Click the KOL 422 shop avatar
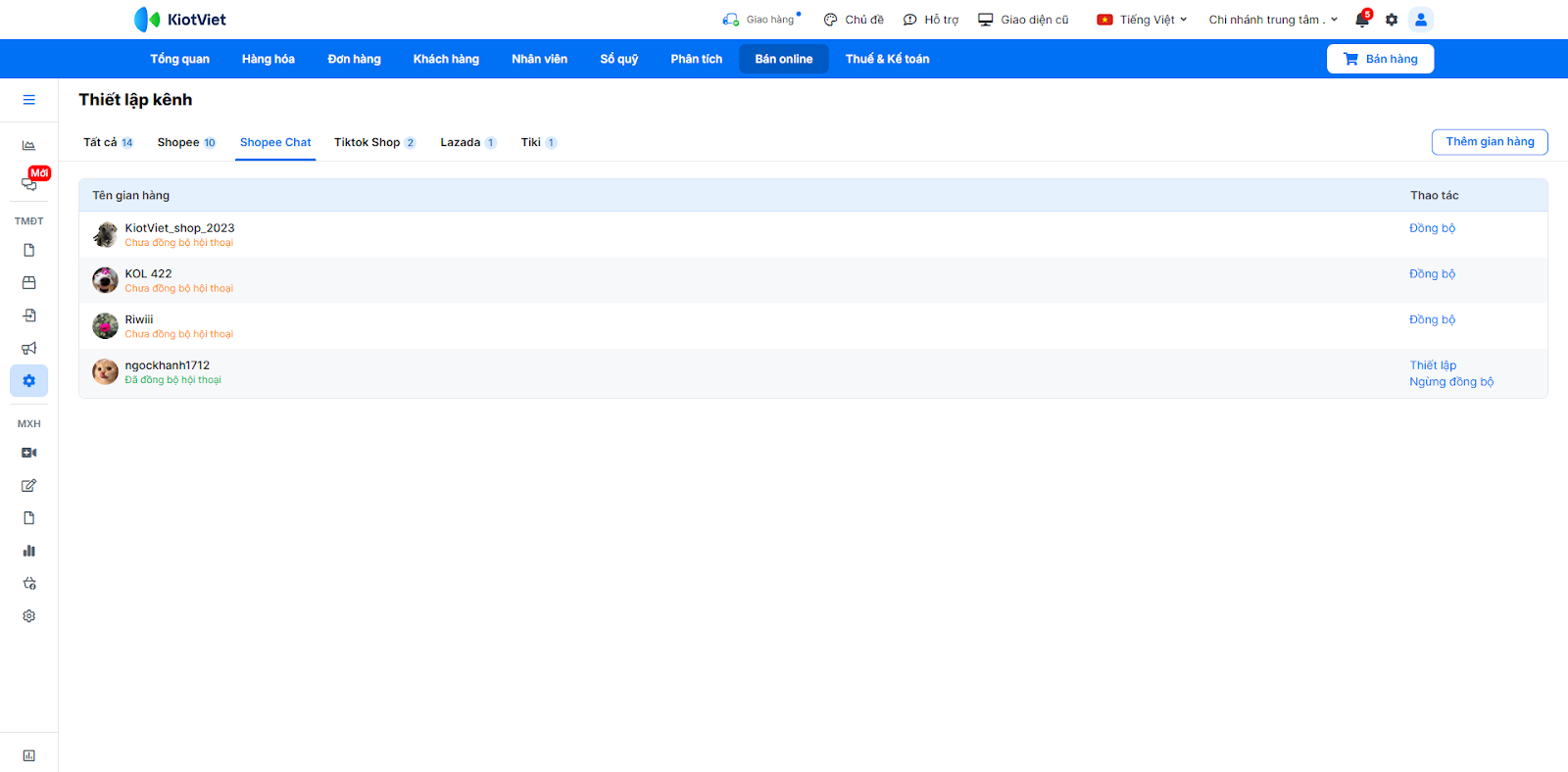This screenshot has height=772, width=1568. click(105, 280)
